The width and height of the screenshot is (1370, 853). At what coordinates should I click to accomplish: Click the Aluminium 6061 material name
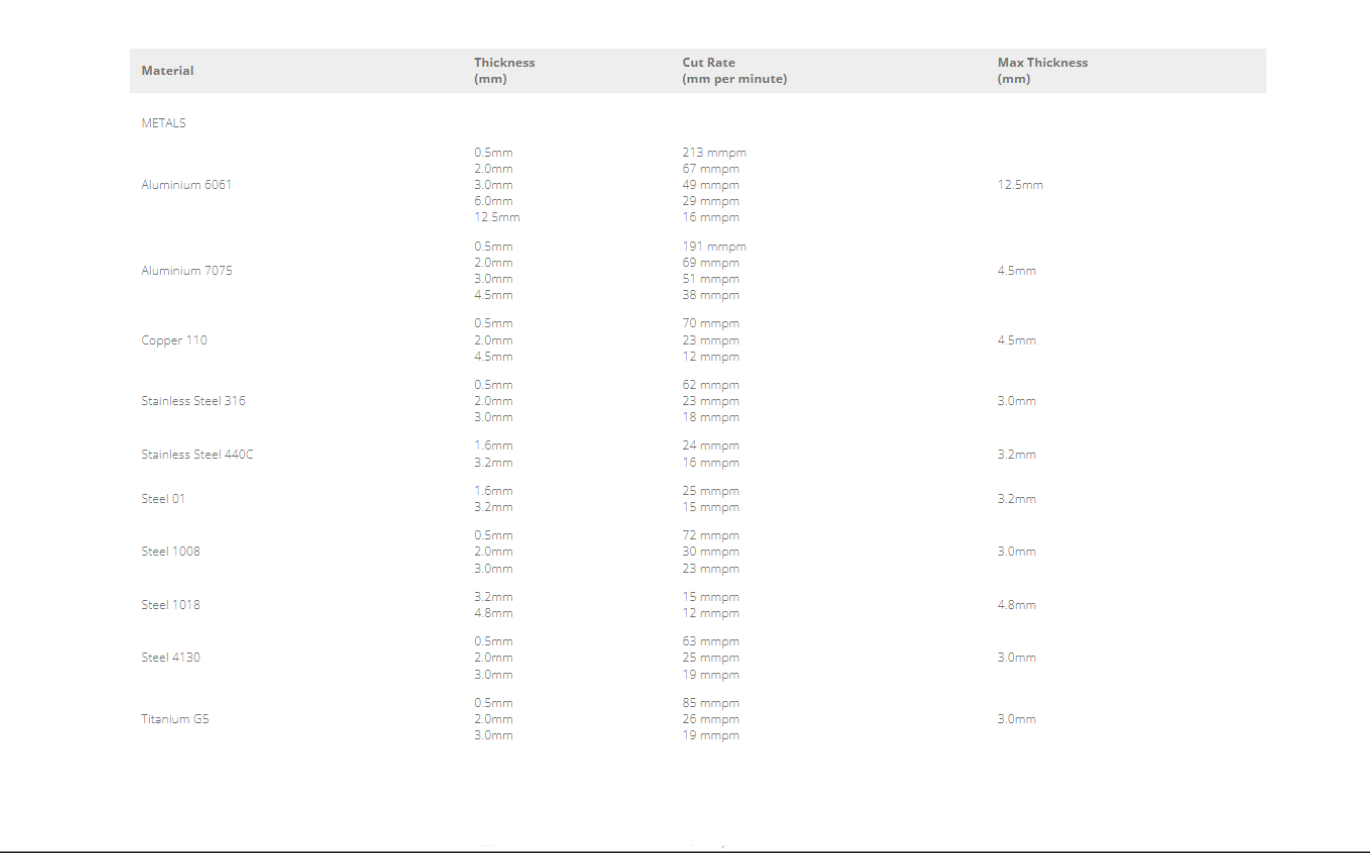[x=186, y=185]
